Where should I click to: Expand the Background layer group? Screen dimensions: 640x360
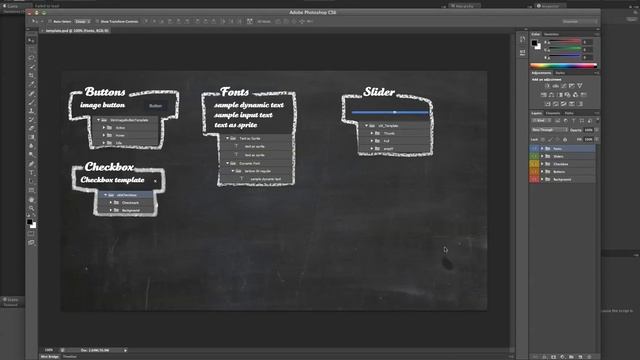542,180
